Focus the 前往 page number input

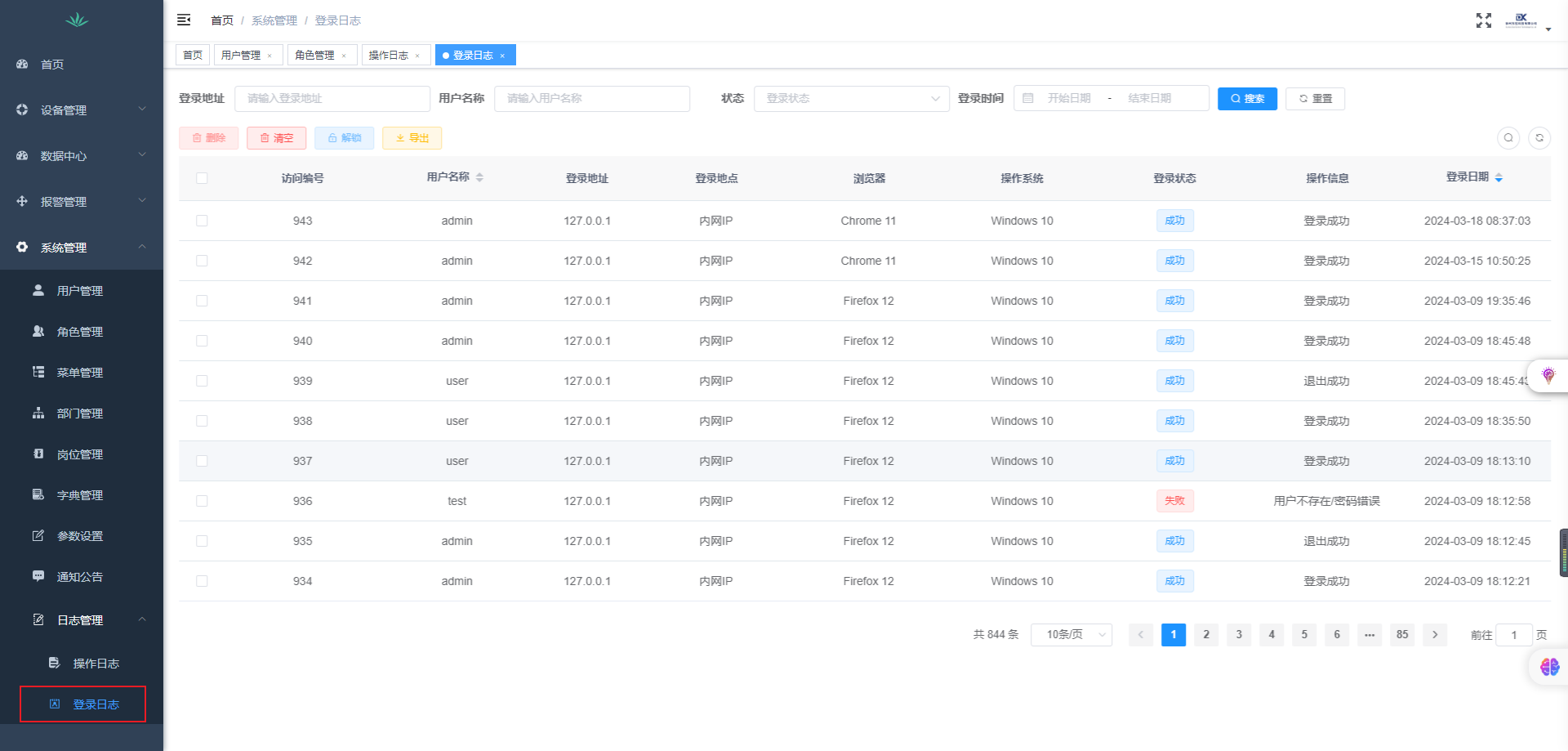click(x=1513, y=634)
